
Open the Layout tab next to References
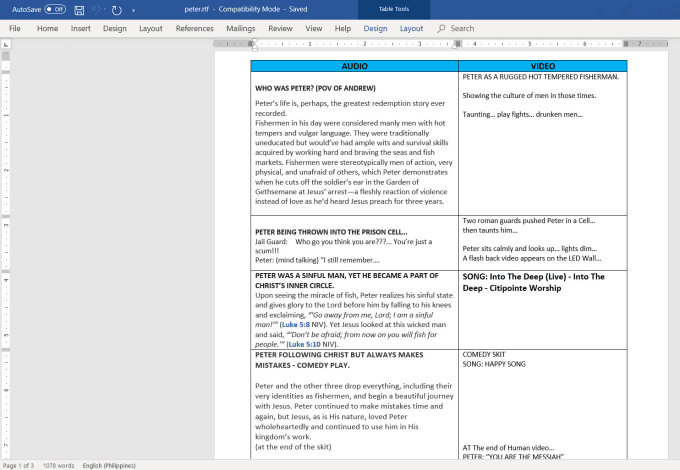[151, 29]
